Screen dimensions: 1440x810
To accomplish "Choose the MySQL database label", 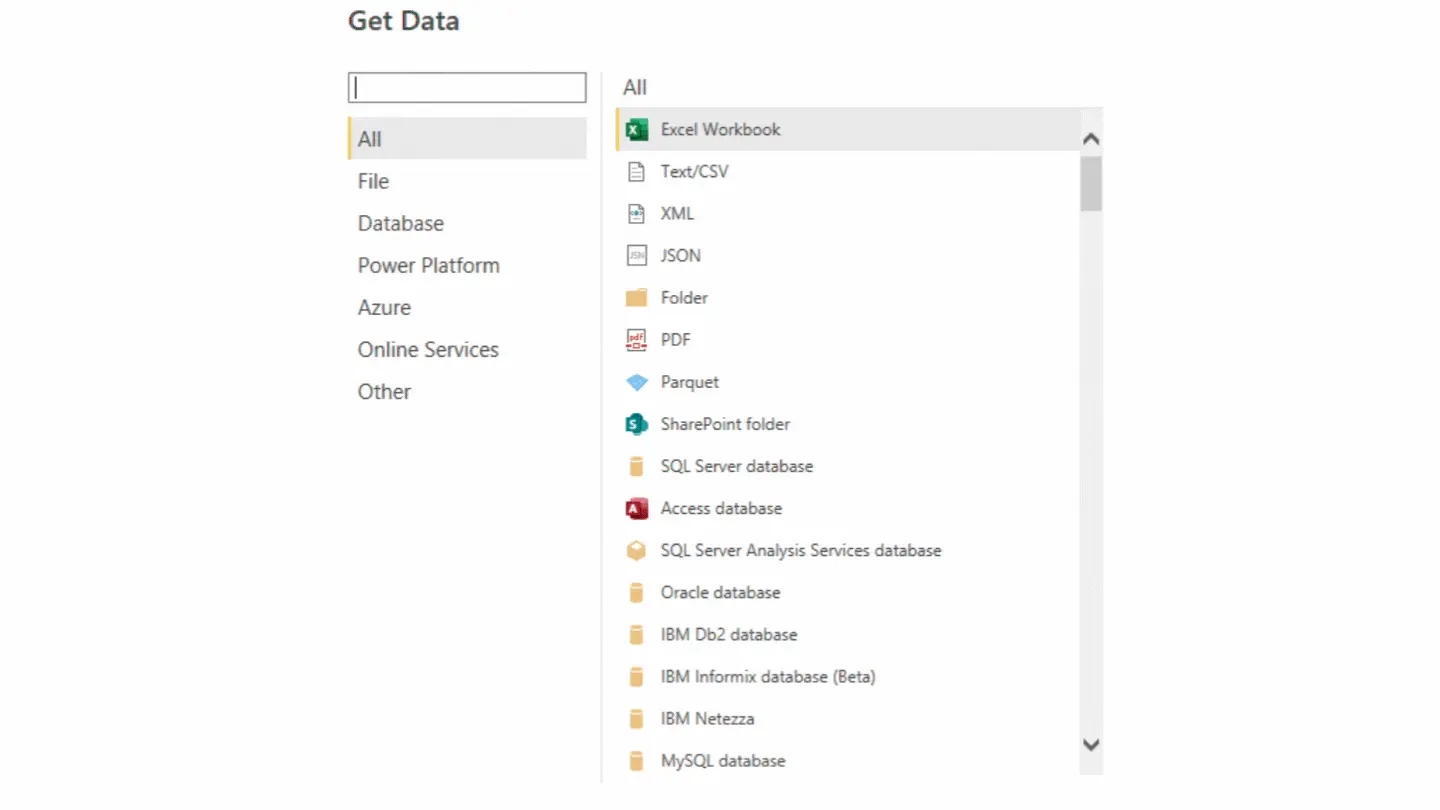I will (x=723, y=760).
